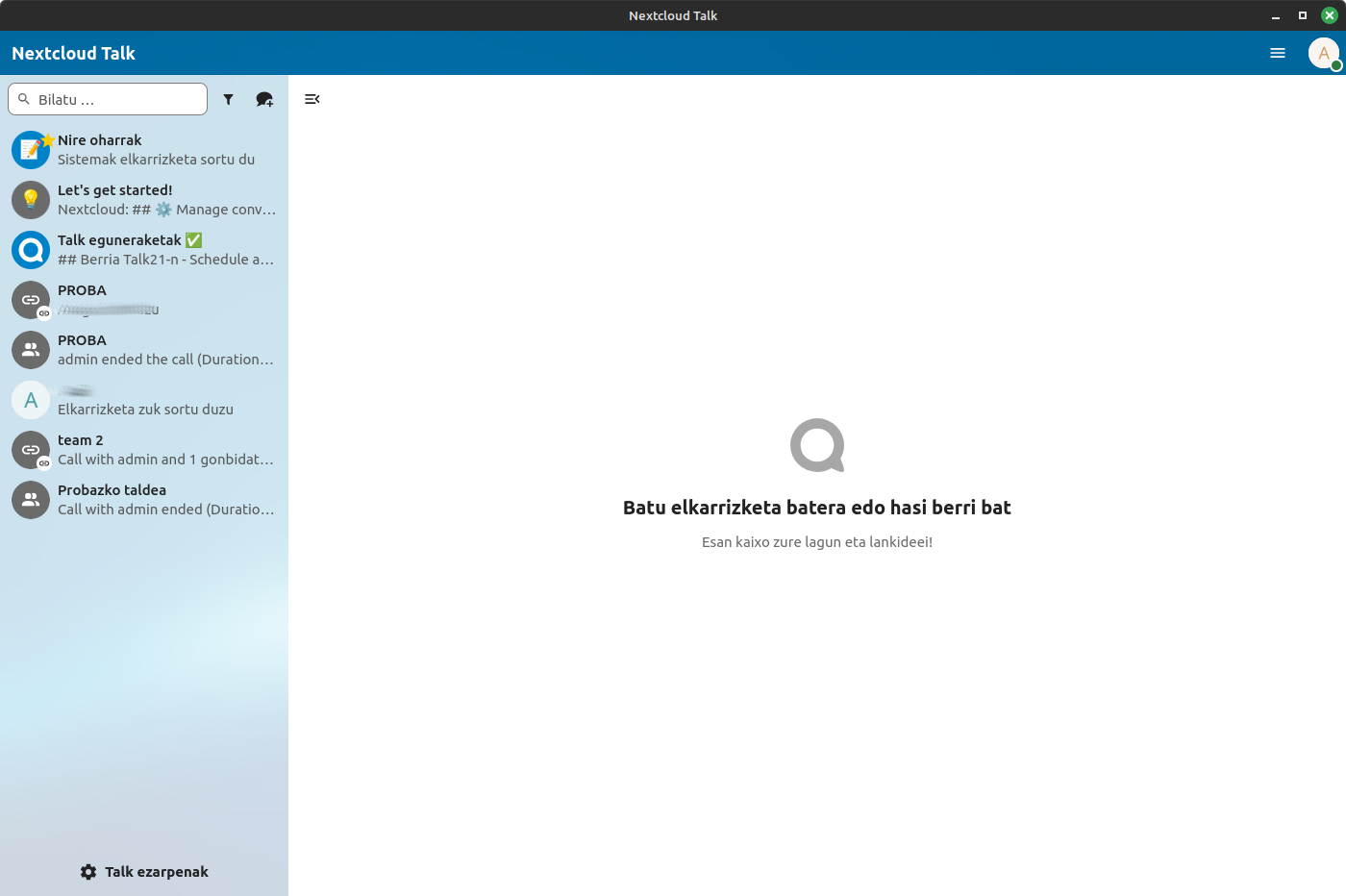Screen dimensions: 1346x896
Task: Open PROBA group where admin ended call
Action: tap(163, 350)
